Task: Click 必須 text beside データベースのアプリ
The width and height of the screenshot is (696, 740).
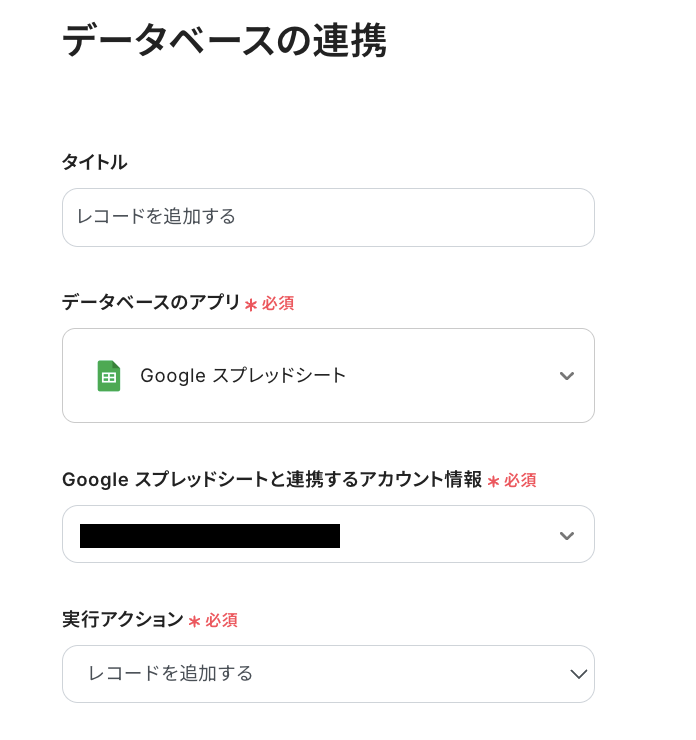Action: [278, 303]
